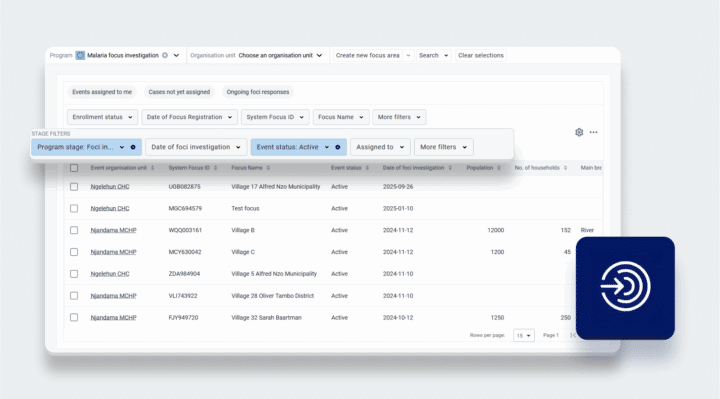Click Clear selections button
720x399 pixels.
481,55
